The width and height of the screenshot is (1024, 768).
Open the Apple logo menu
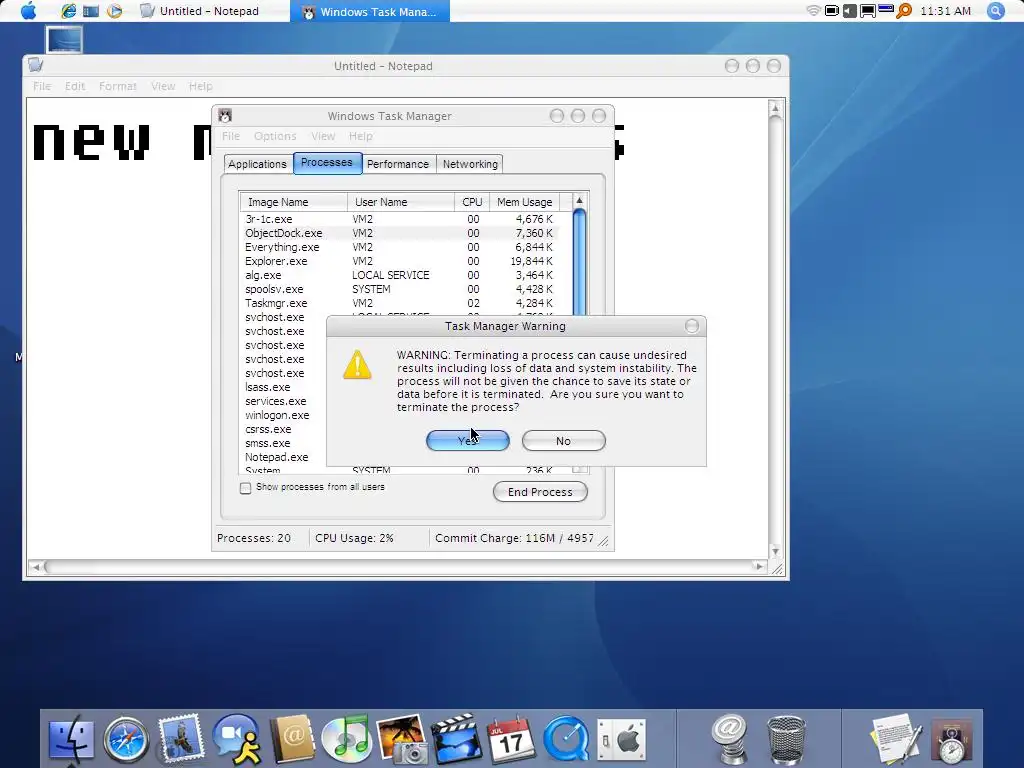28,10
